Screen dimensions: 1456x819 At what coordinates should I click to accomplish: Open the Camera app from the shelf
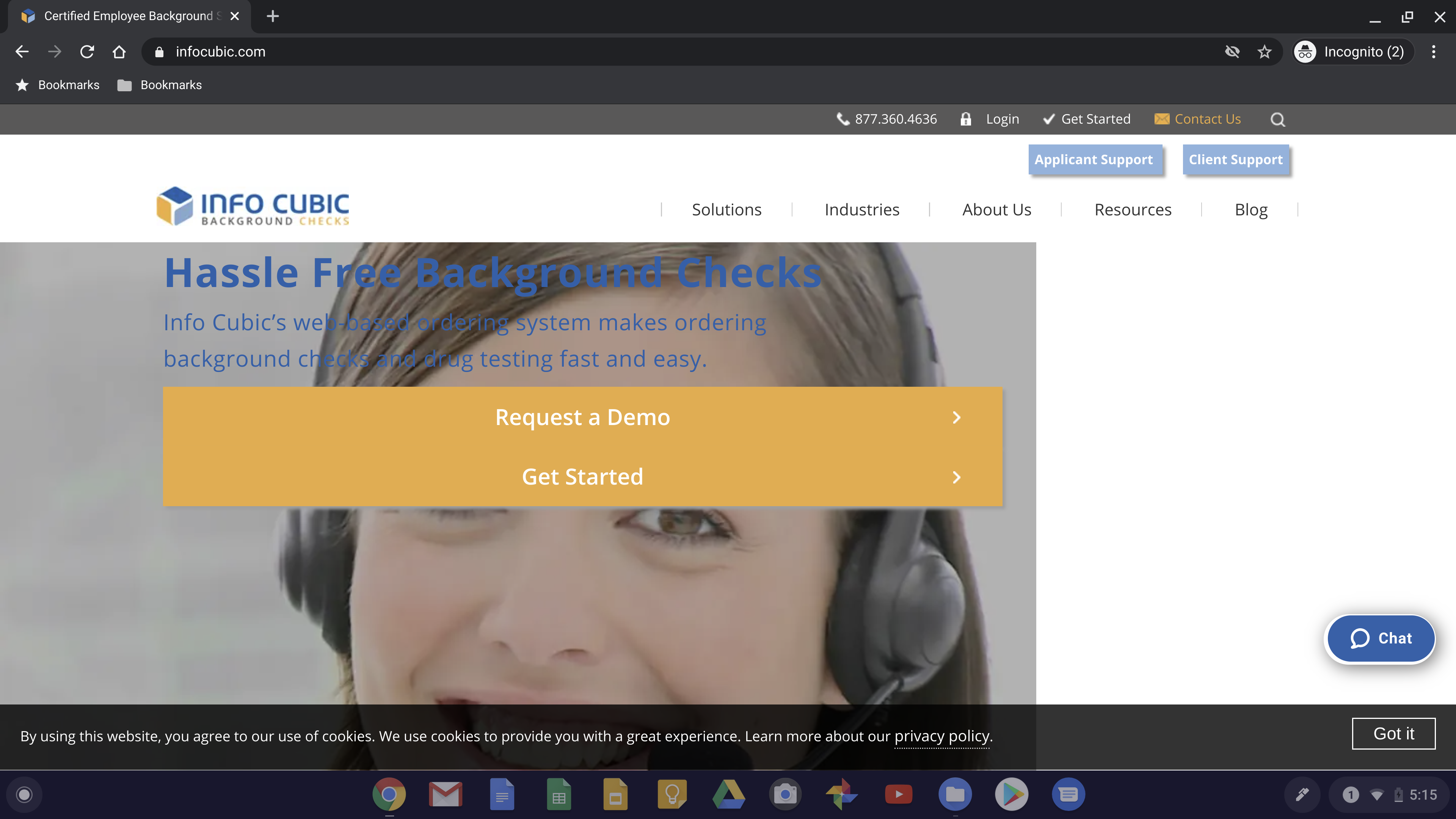(x=785, y=795)
